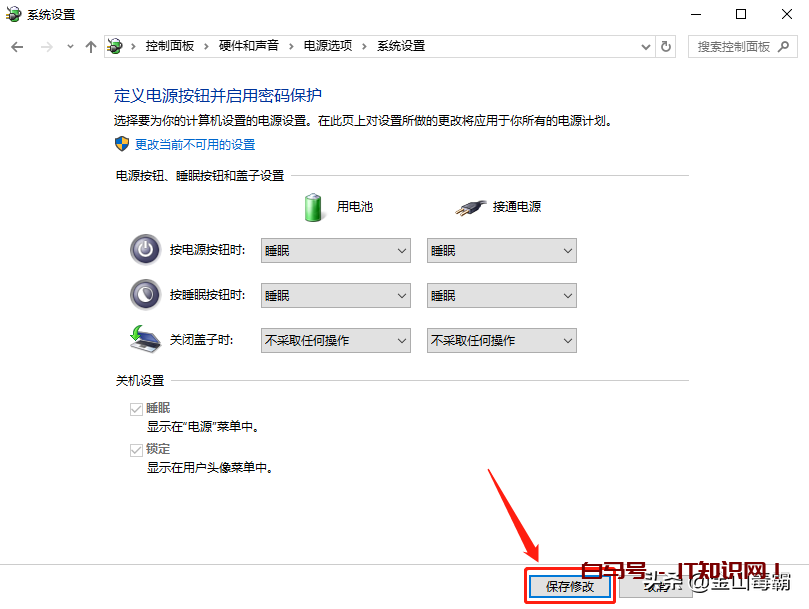Click the power button icon
Screen dimensions: 809x609
pyautogui.click(x=145, y=250)
